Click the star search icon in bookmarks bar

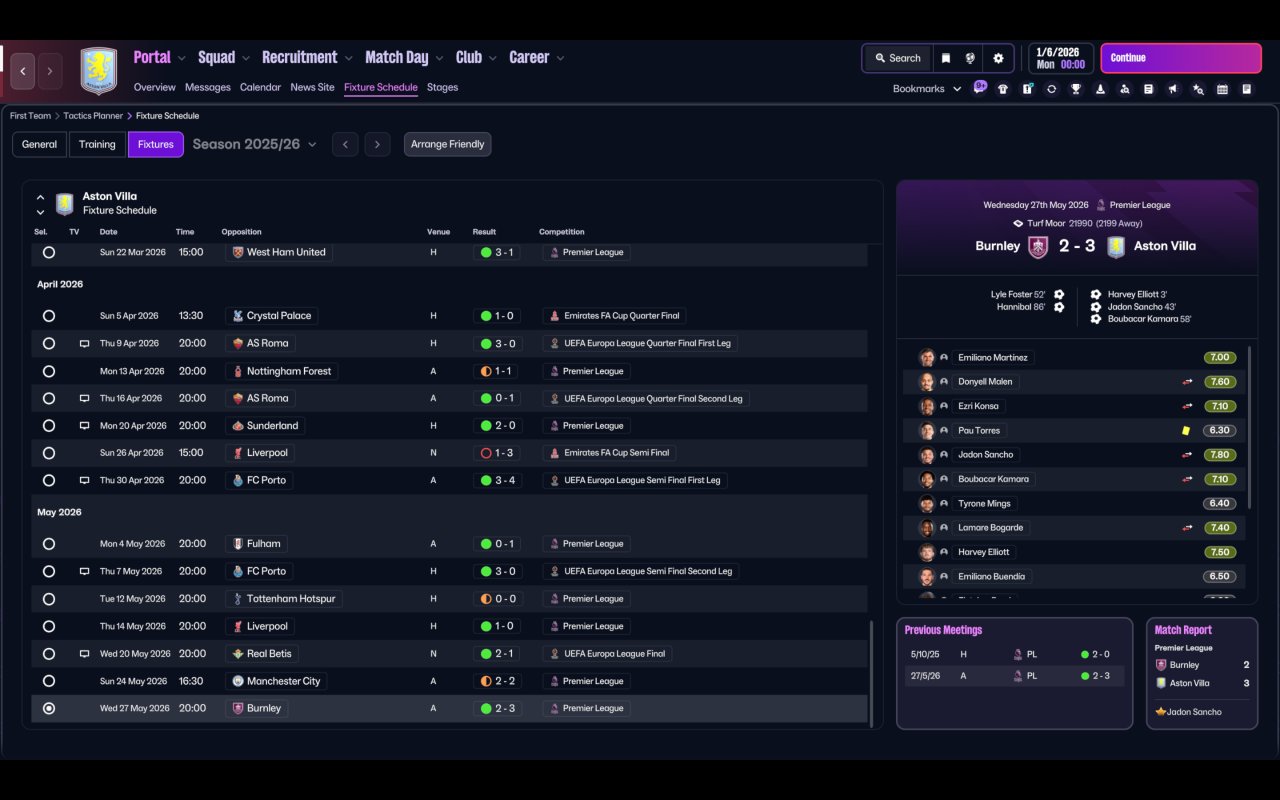1198,89
